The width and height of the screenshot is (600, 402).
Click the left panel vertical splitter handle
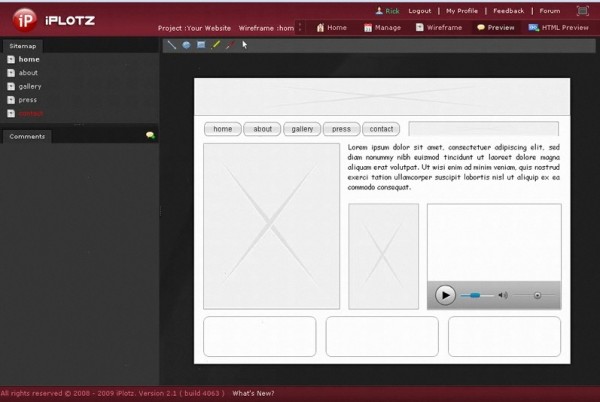pos(160,211)
